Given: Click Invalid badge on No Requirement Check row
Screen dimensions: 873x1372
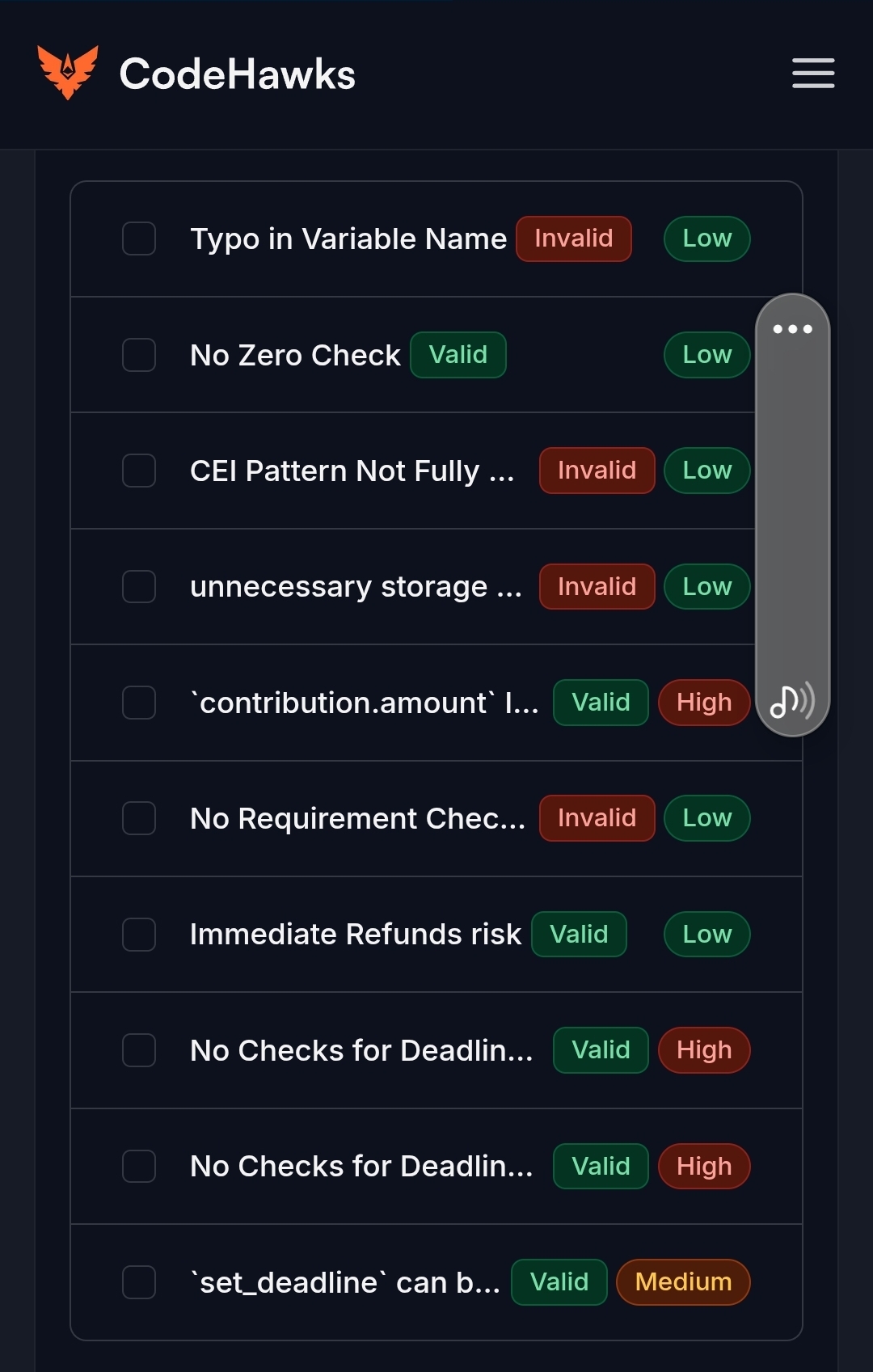Looking at the screenshot, I should 597,818.
